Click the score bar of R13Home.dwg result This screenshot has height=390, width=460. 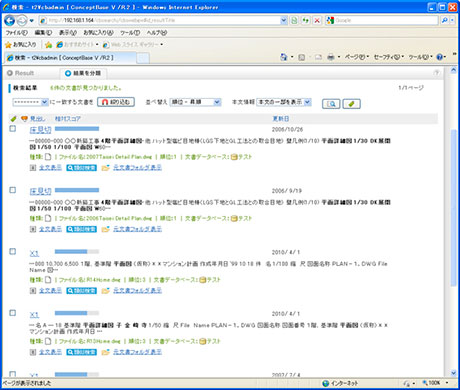click(x=77, y=313)
